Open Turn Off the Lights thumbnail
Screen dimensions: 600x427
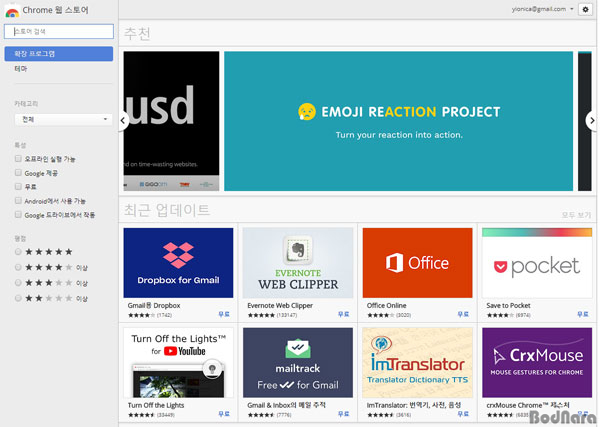(x=178, y=363)
